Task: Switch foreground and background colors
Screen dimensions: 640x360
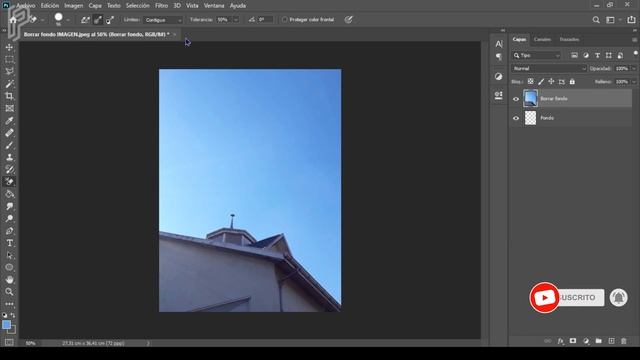Action: pos(13,315)
